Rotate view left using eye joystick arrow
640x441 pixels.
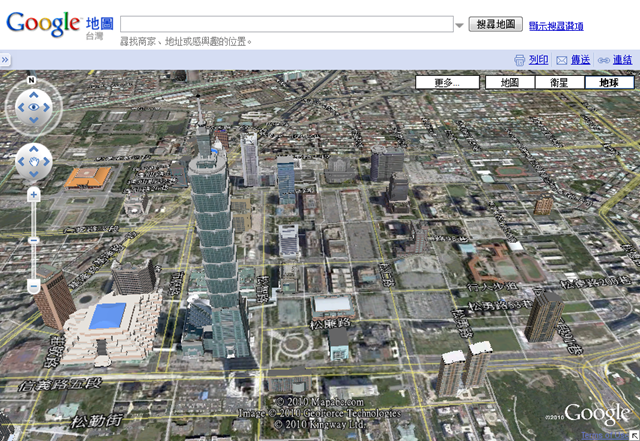point(20,107)
